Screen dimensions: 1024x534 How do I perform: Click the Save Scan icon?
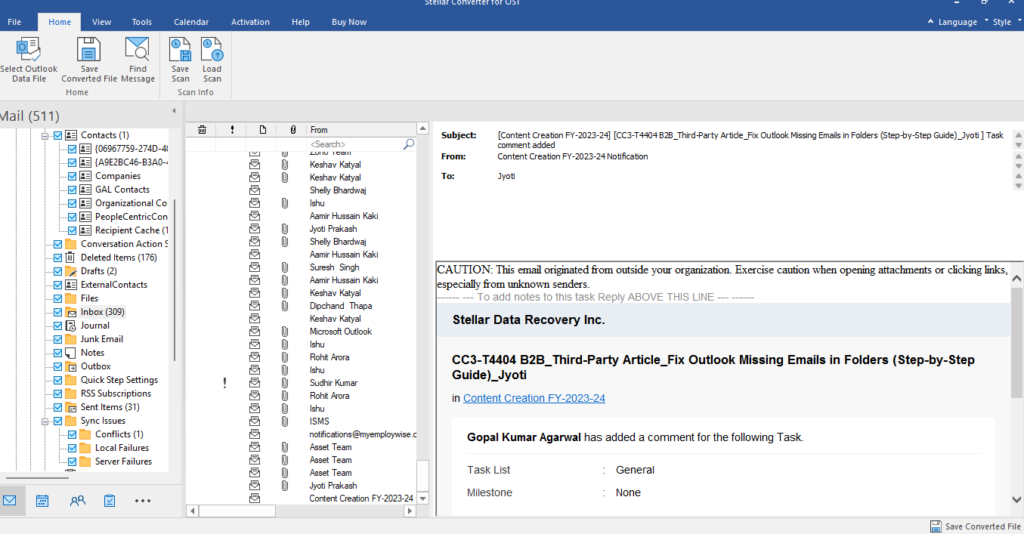(x=180, y=50)
